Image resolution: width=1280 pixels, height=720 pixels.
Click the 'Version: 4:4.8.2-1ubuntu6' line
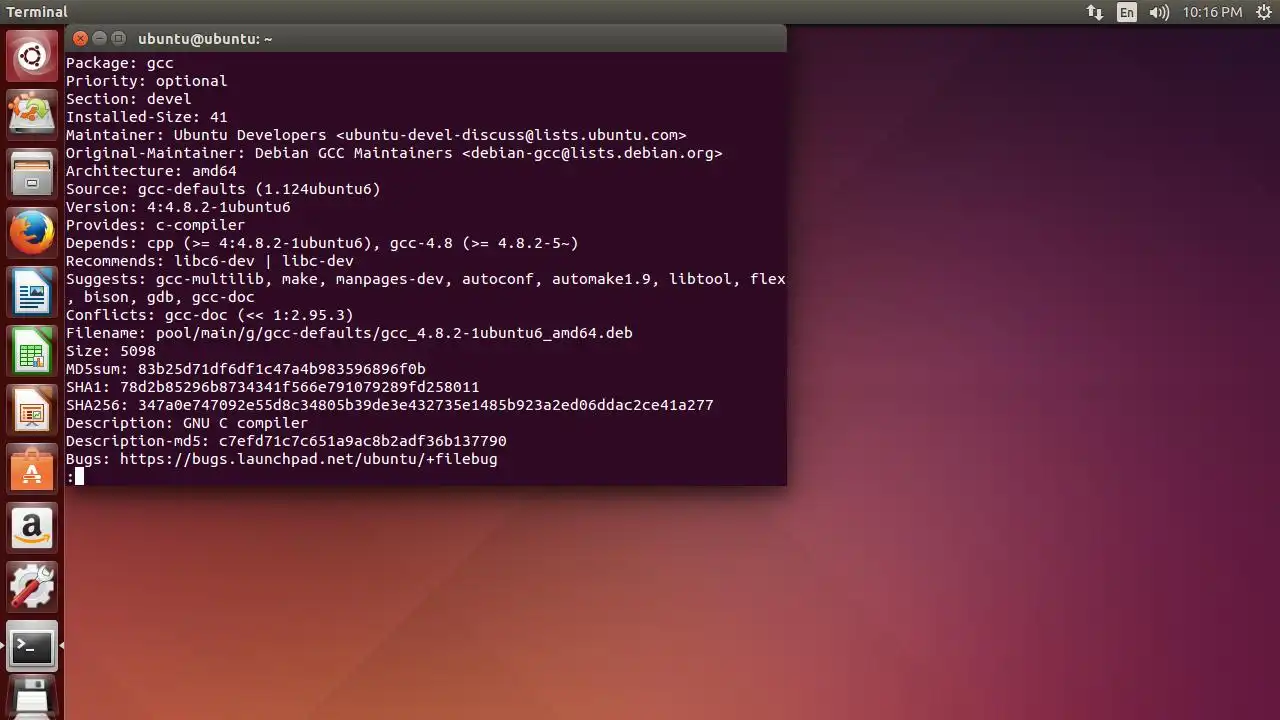click(178, 207)
